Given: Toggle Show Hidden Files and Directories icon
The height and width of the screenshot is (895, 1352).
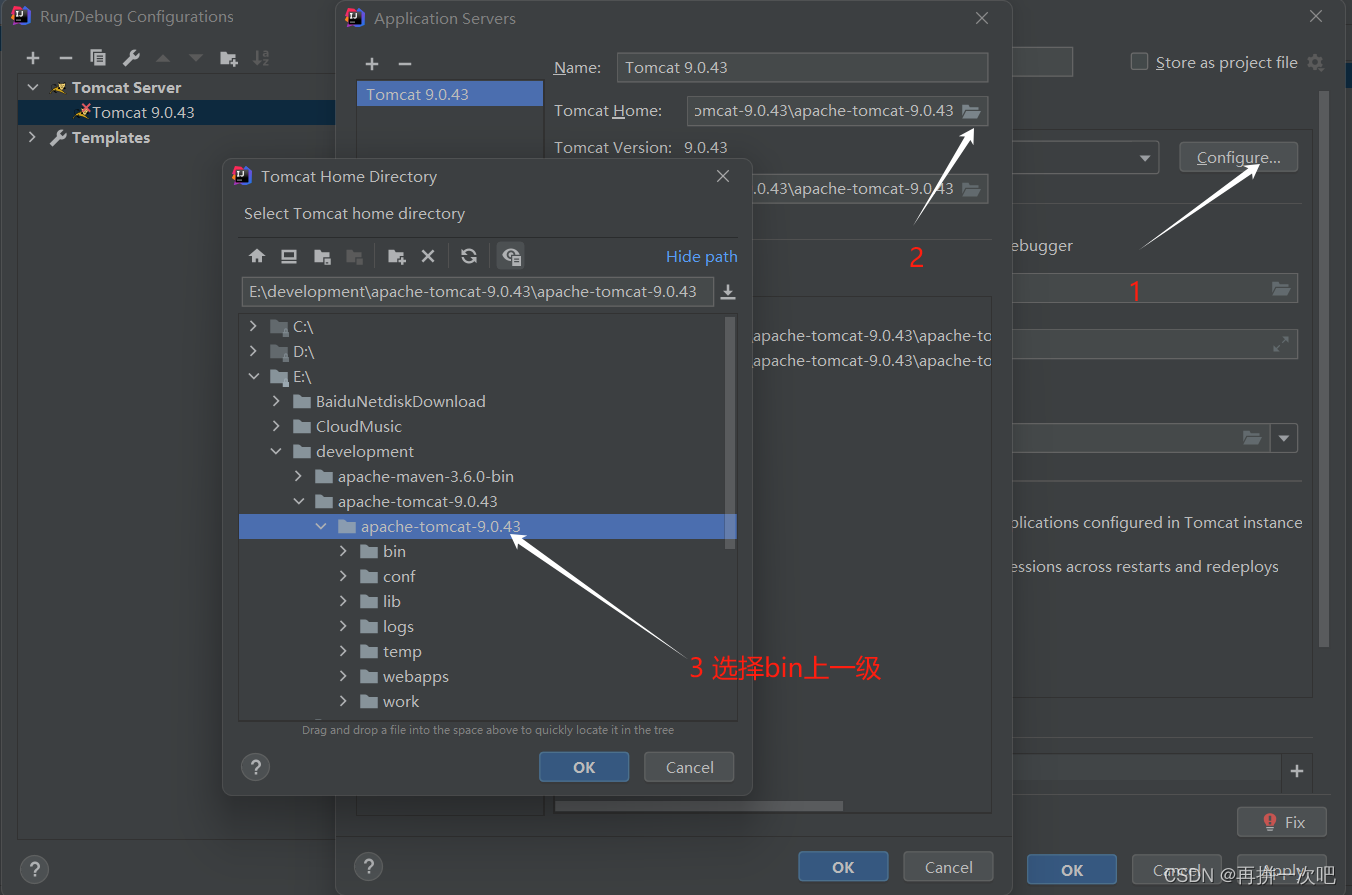Looking at the screenshot, I should coord(511,256).
